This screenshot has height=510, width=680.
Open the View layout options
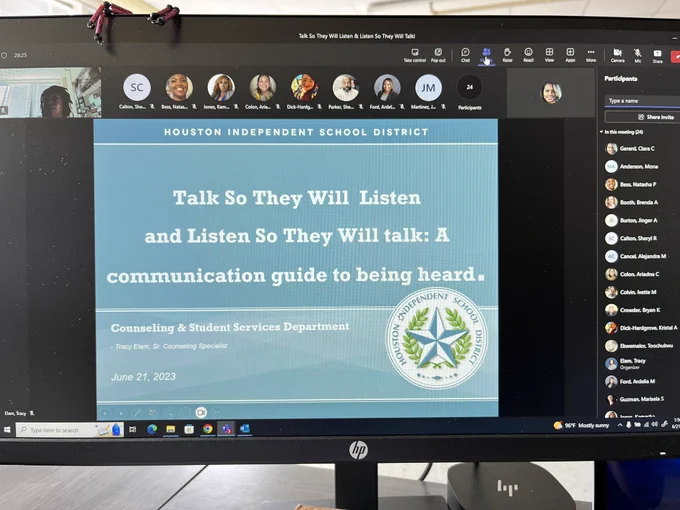coord(549,56)
